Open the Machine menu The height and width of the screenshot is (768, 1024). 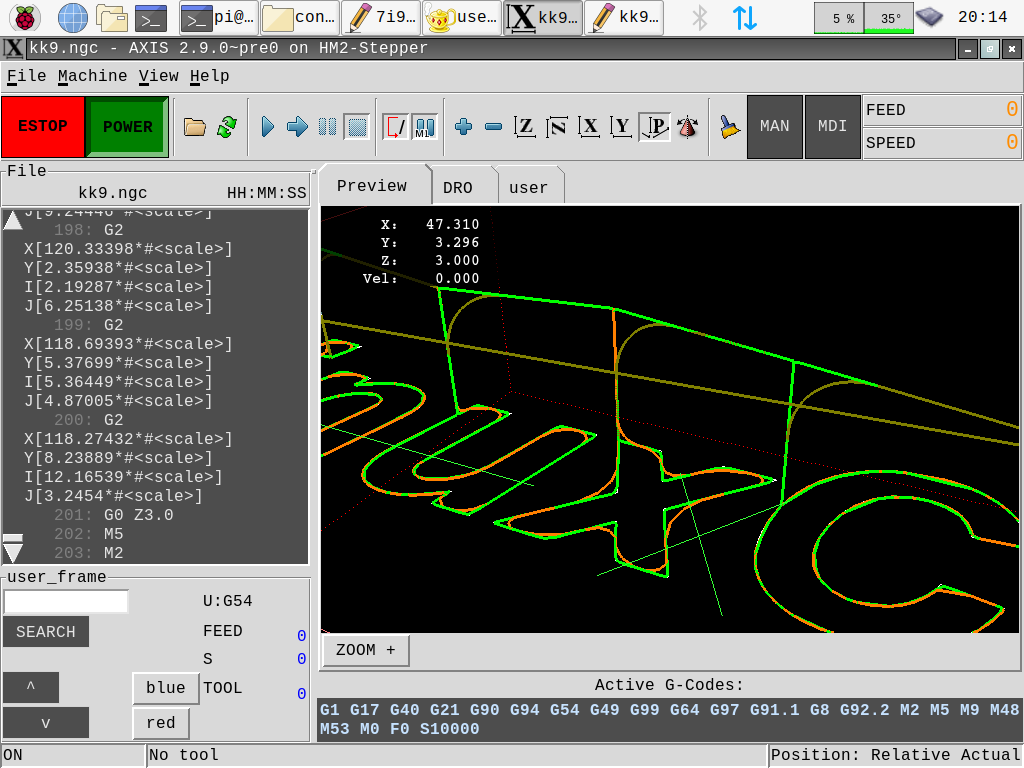coord(92,76)
